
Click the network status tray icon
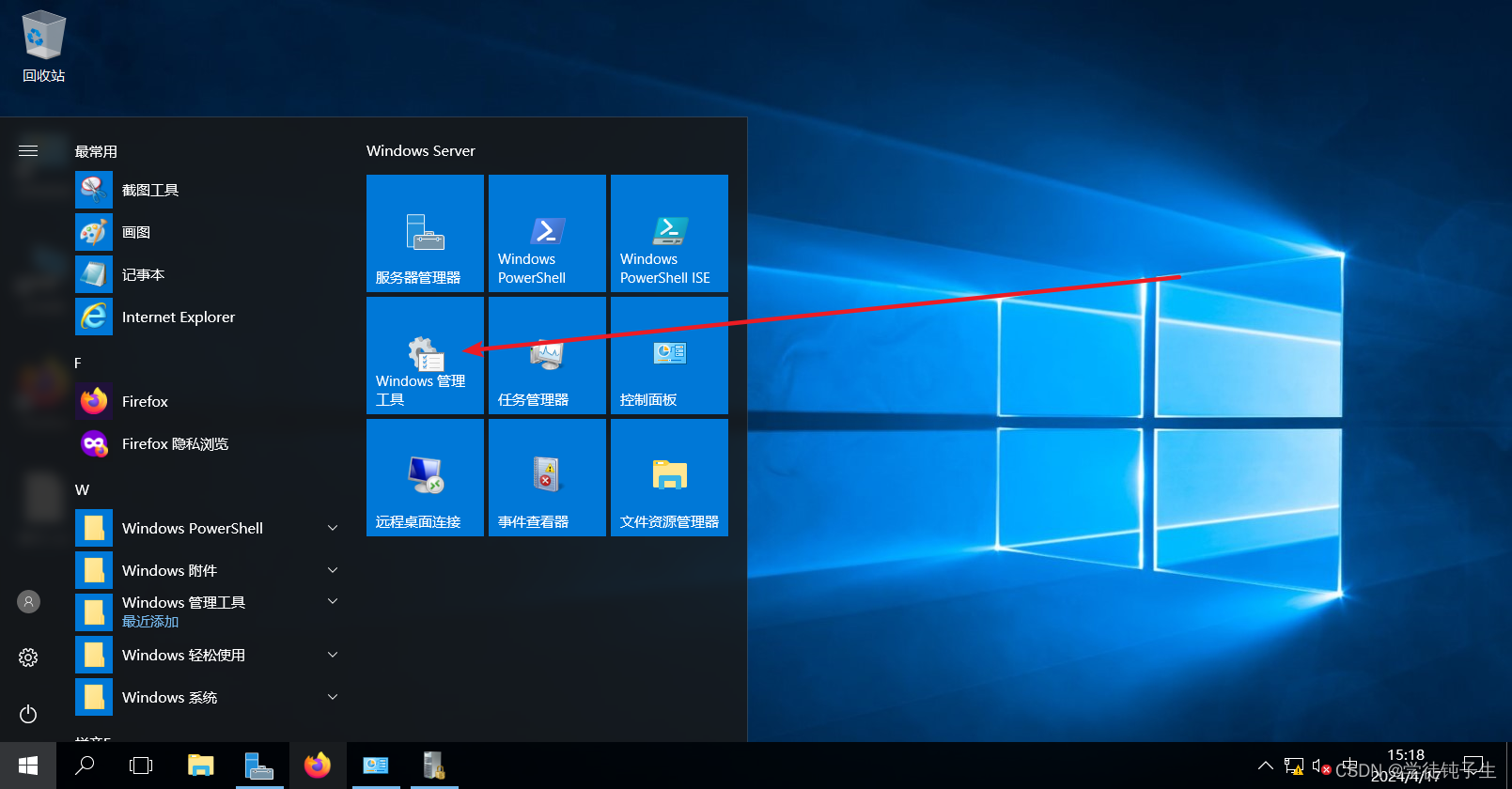[1294, 766]
